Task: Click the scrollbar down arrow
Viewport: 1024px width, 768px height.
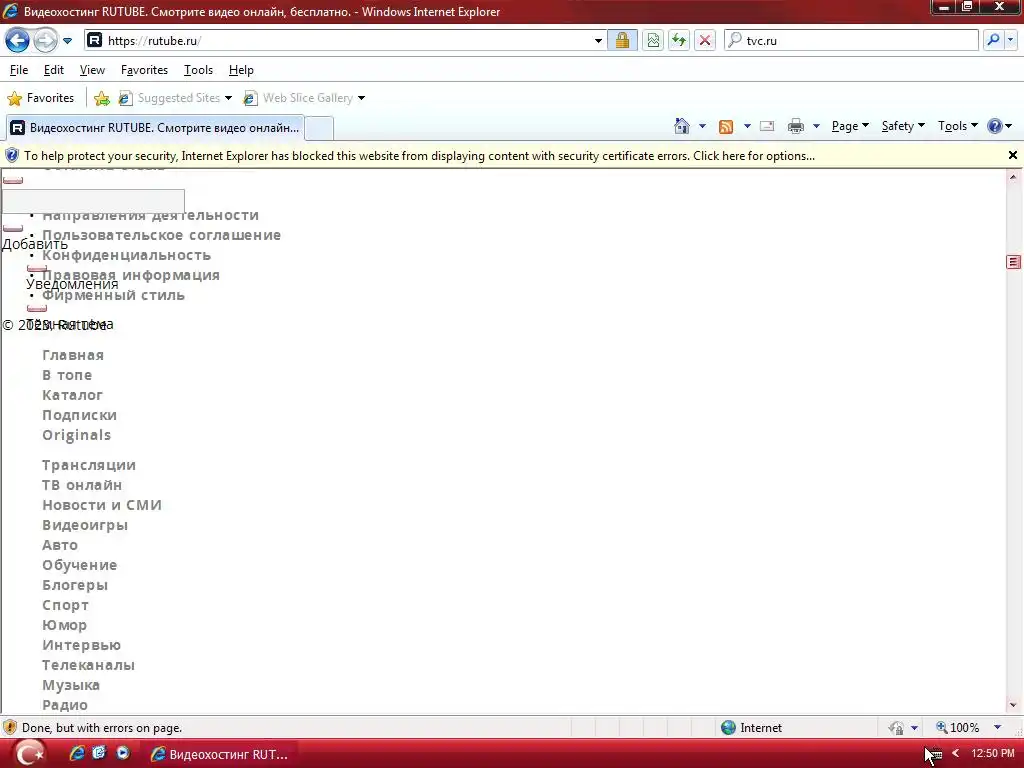Action: (x=1013, y=705)
